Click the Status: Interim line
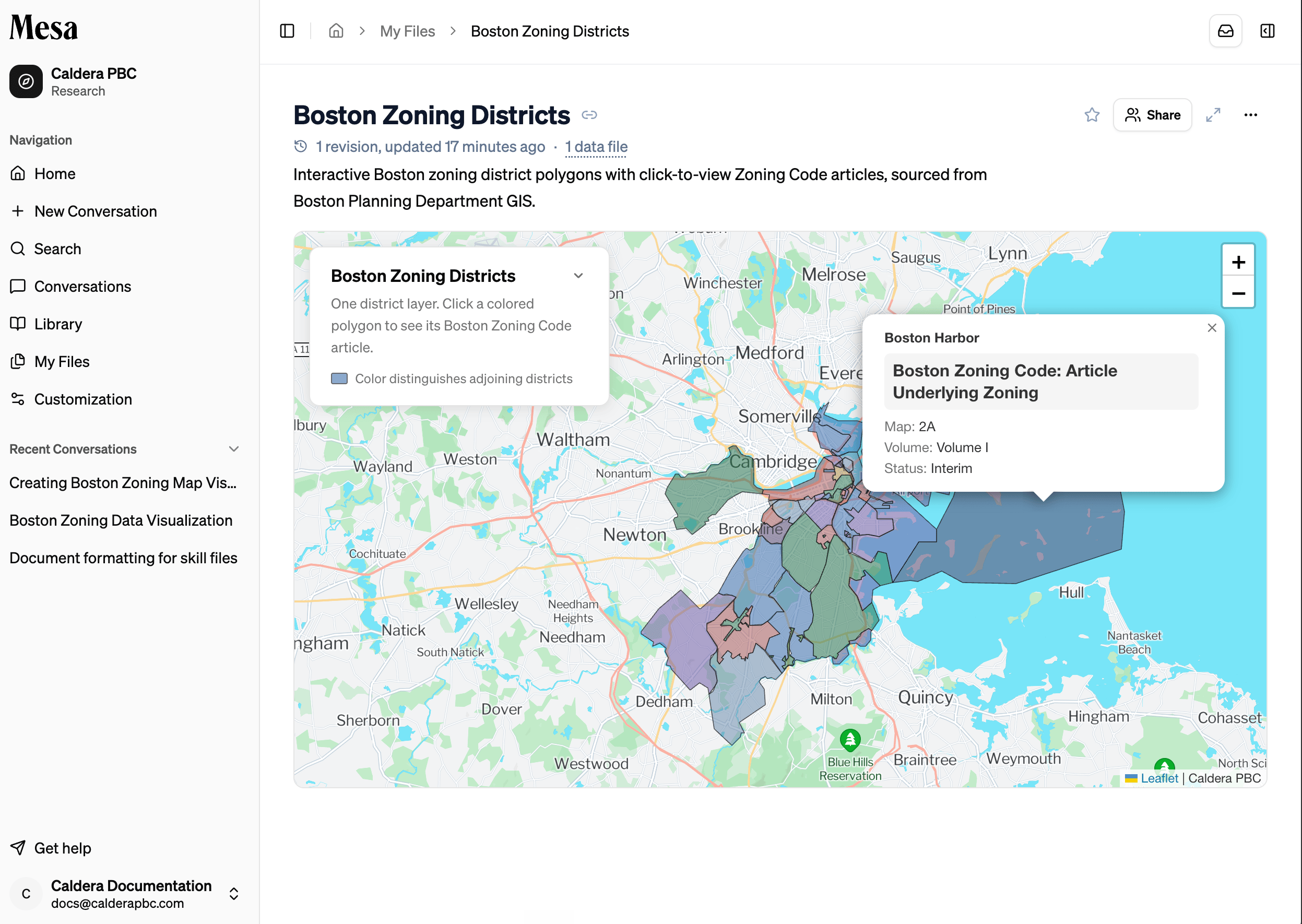The image size is (1302, 924). coord(928,468)
